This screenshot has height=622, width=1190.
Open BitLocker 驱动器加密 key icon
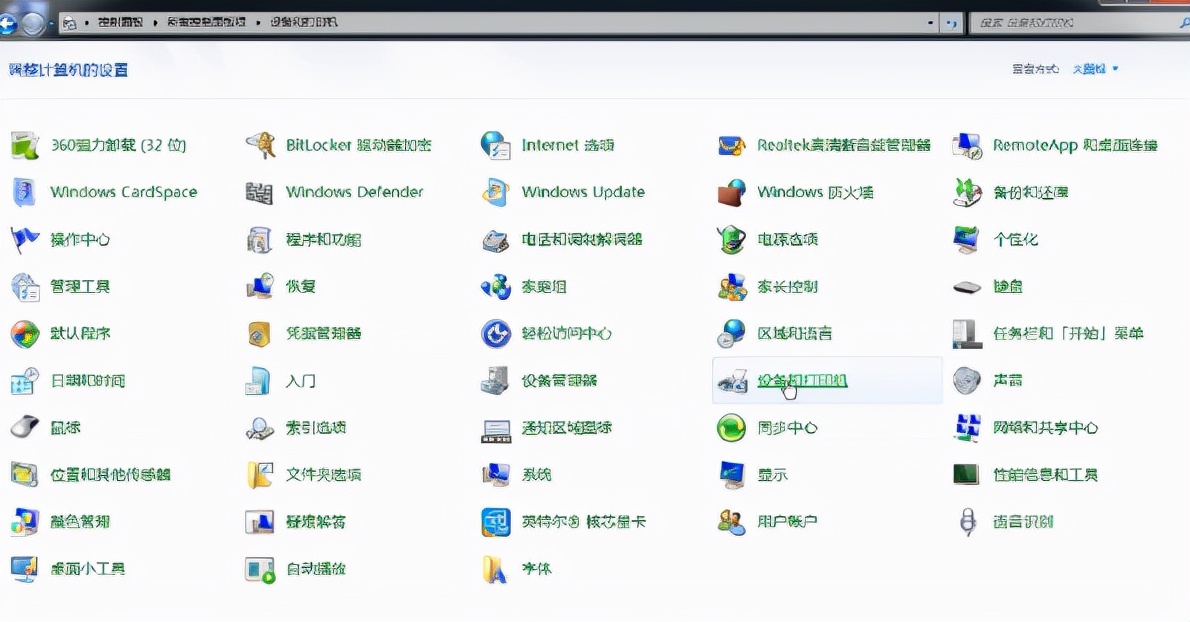click(x=260, y=145)
